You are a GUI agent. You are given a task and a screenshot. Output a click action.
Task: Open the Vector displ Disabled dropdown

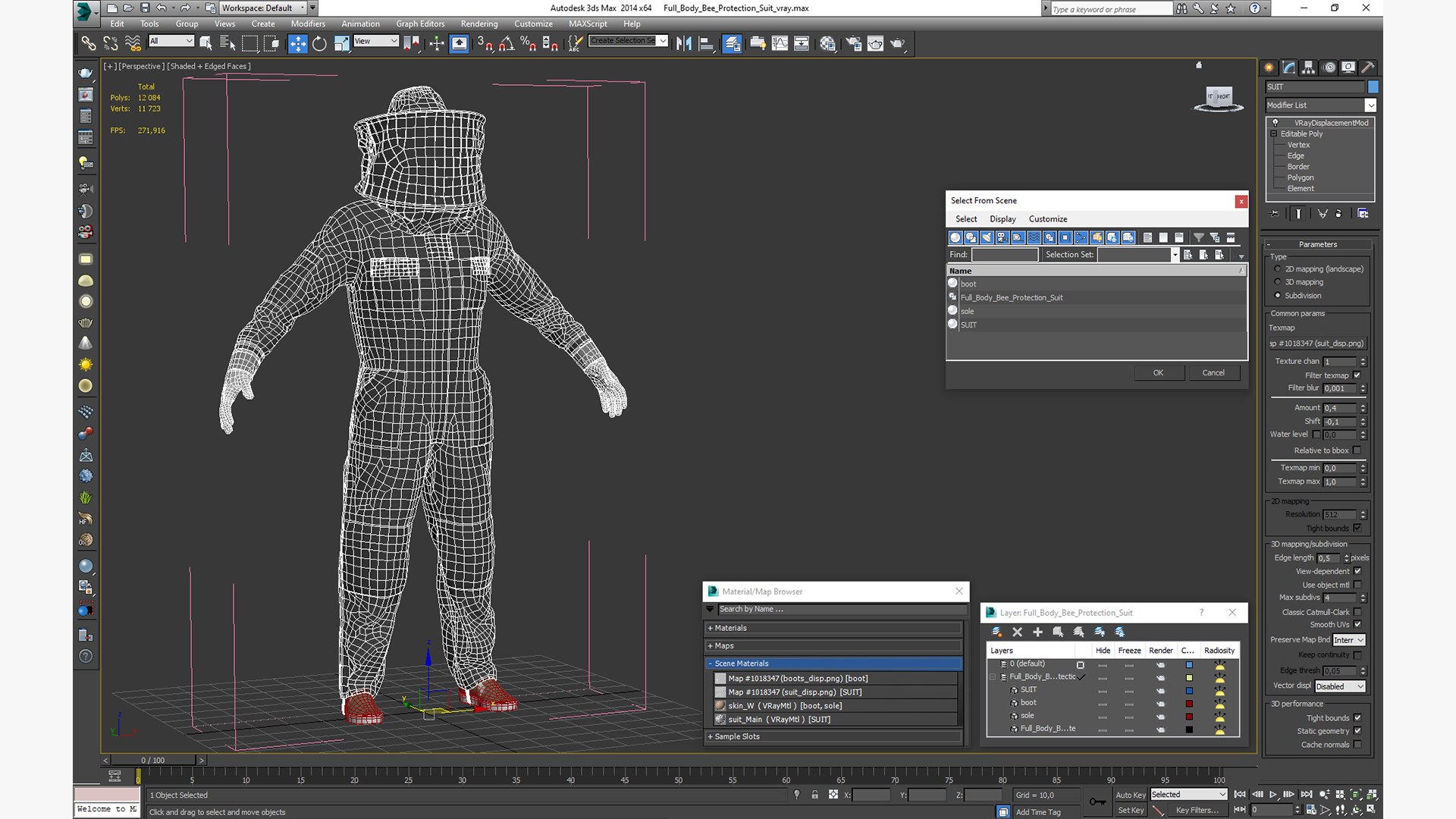point(1340,686)
